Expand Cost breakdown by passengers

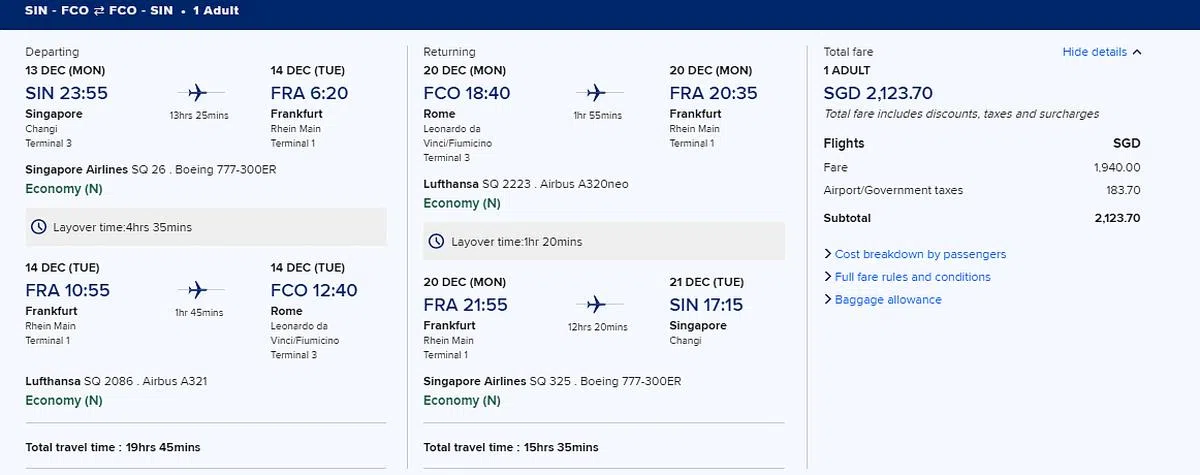point(920,254)
